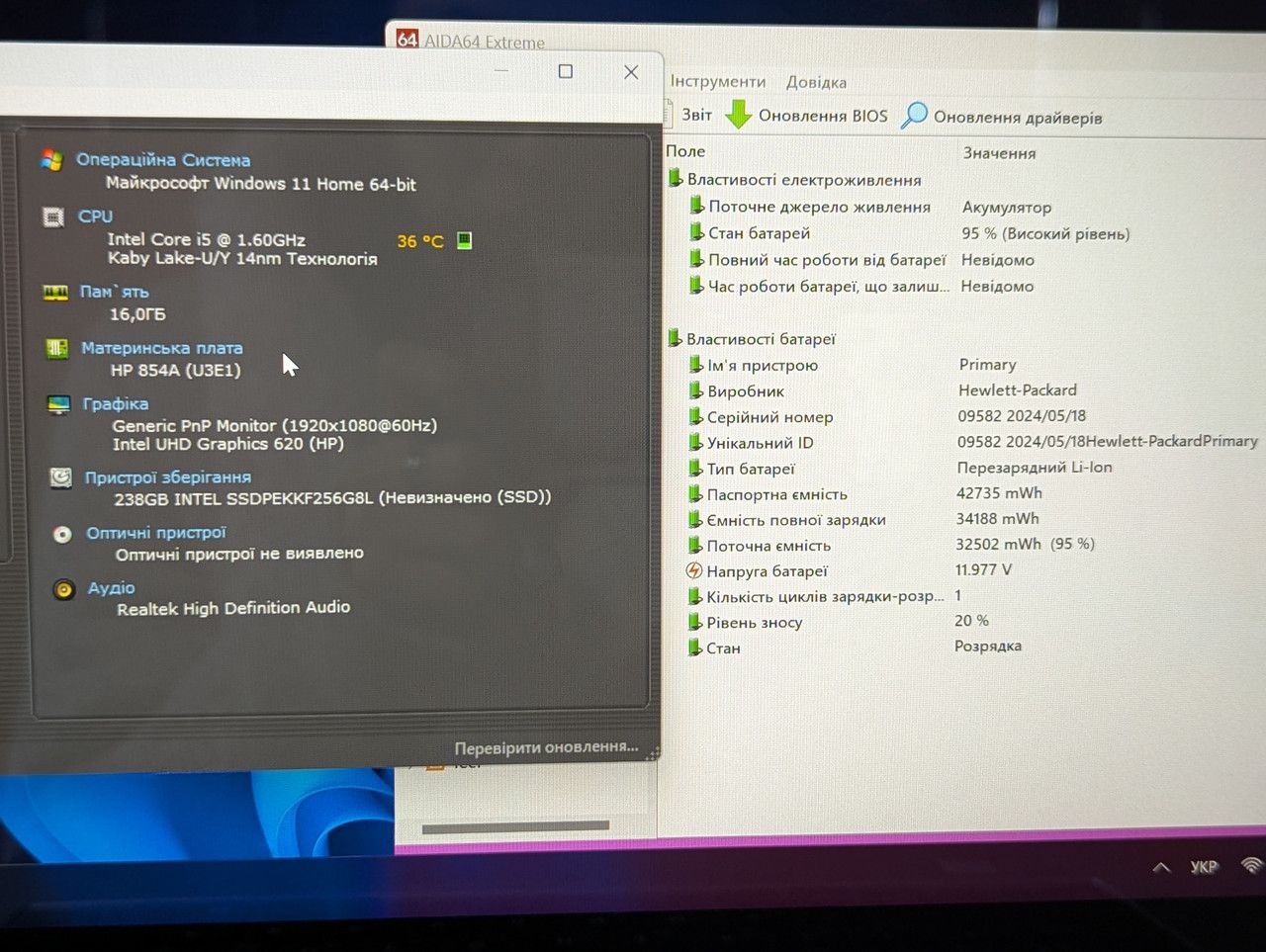Click the Значення column header
The height and width of the screenshot is (952, 1266).
tap(999, 153)
